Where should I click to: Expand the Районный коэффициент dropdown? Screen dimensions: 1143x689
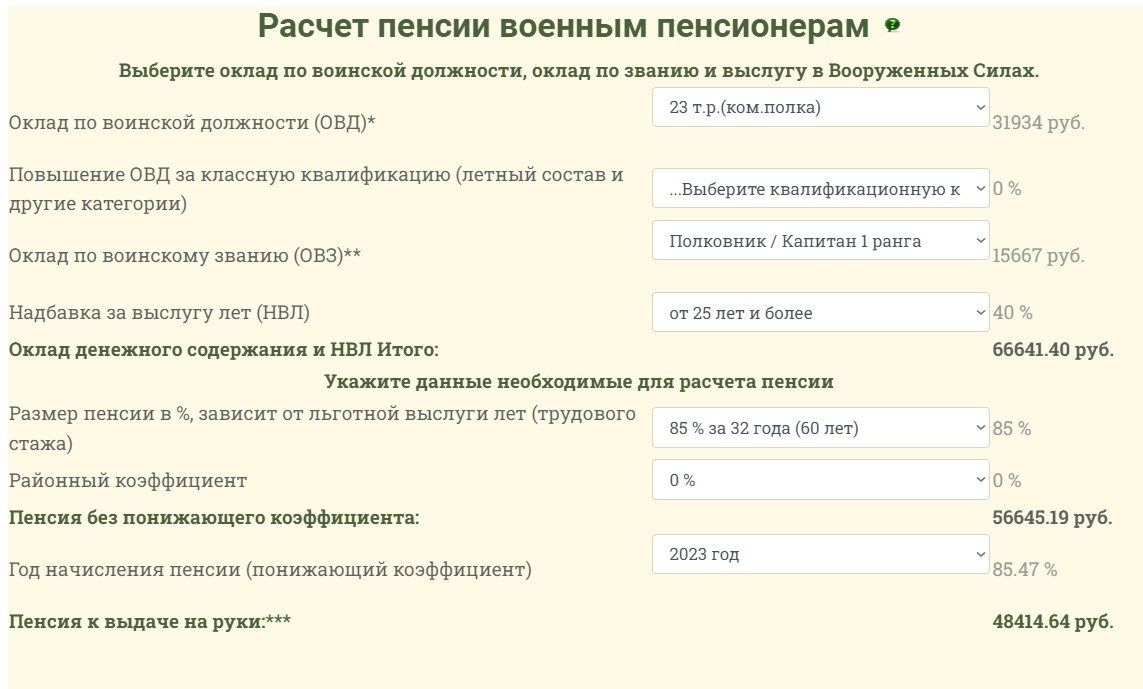(x=820, y=480)
